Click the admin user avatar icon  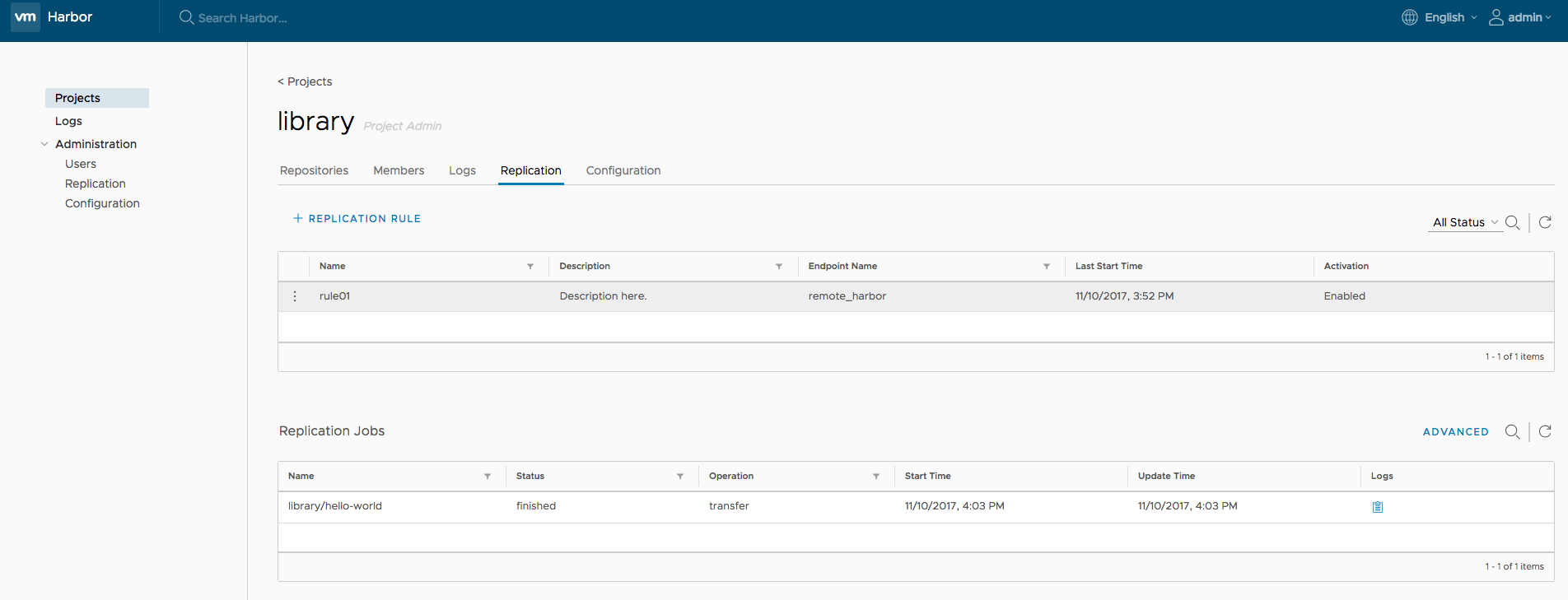1496,17
